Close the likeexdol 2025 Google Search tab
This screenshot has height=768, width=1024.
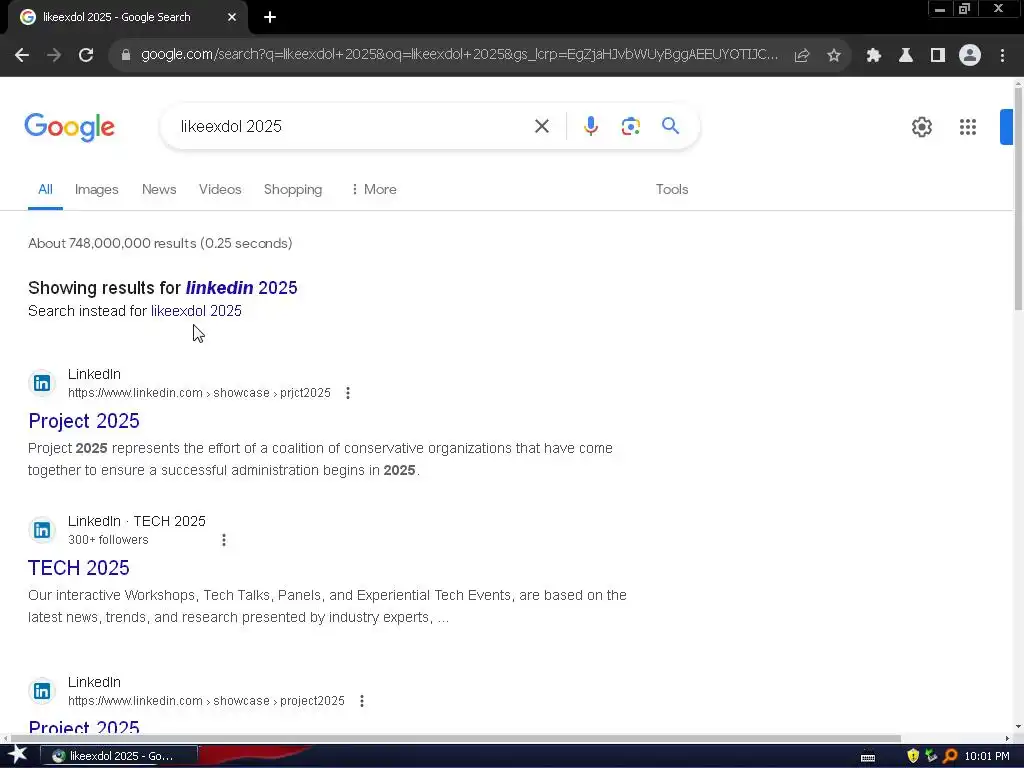tap(232, 18)
